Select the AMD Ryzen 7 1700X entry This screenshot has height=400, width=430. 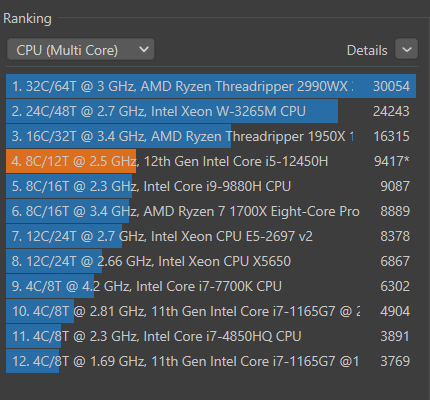[x=211, y=211]
